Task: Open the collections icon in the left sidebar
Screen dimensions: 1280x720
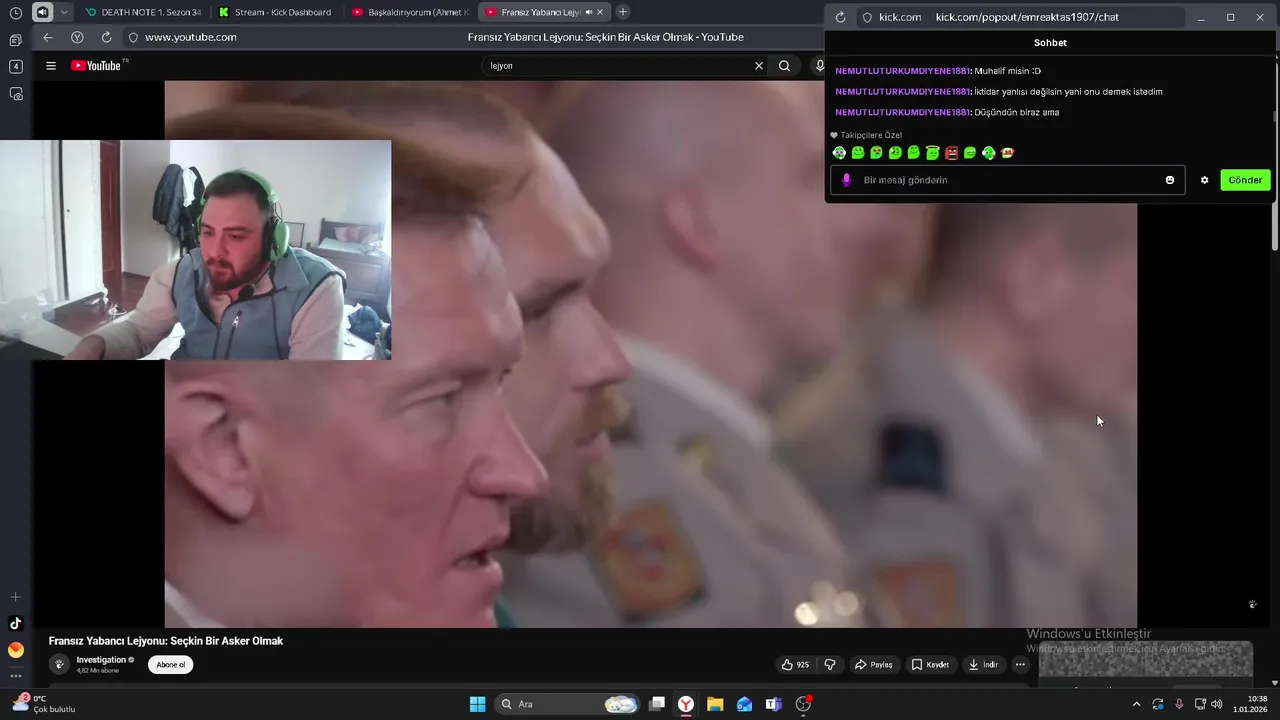Action: point(15,40)
